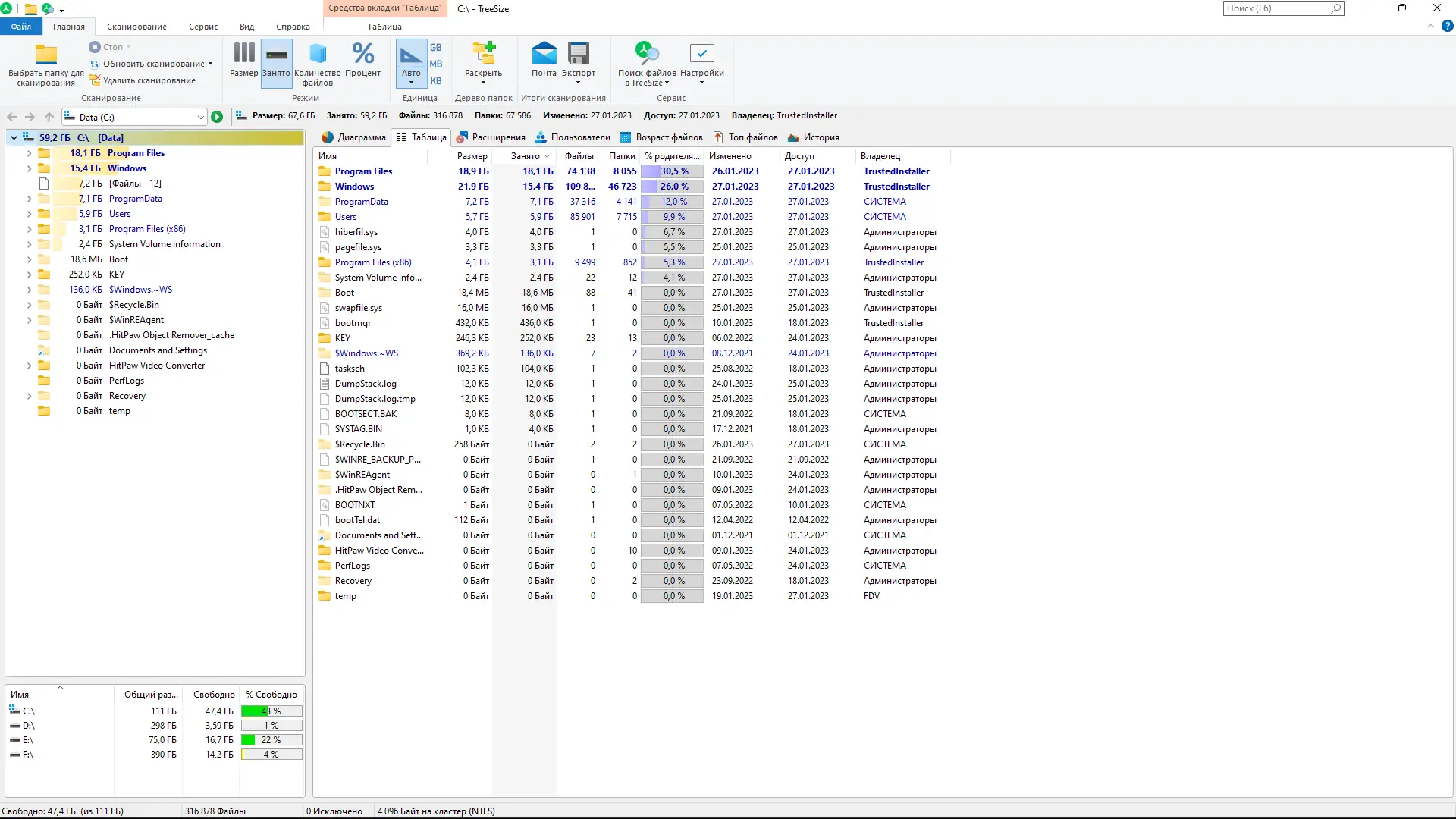Image resolution: width=1456 pixels, height=819 pixels.
Task: Open Поиск файлов в TreeSize
Action: click(646, 64)
